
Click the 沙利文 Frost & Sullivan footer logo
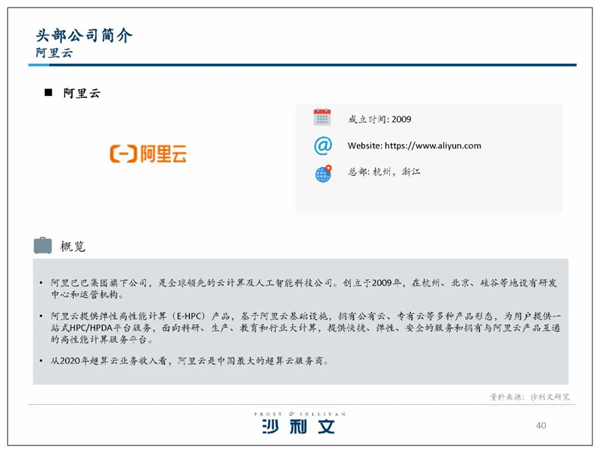pos(300,423)
